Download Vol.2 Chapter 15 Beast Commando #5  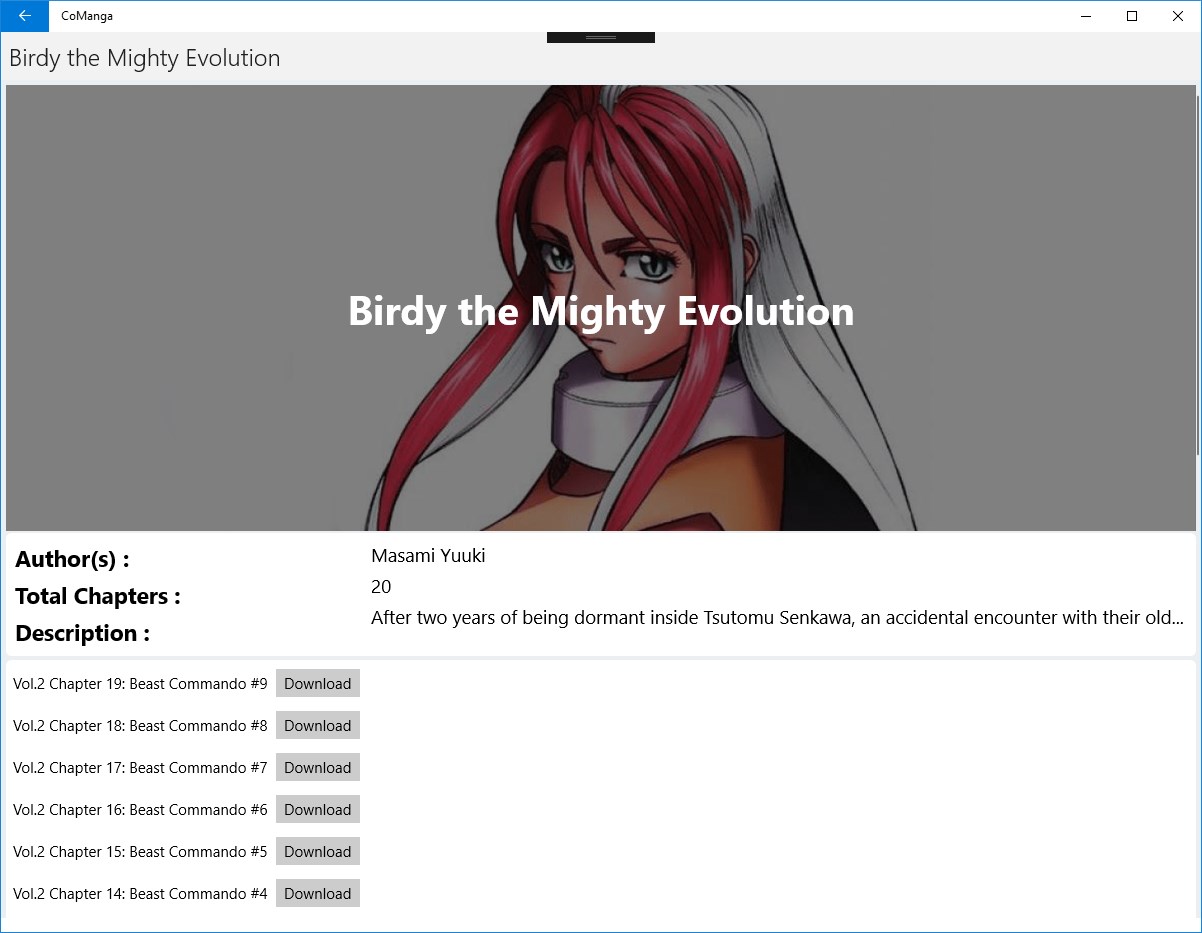click(x=318, y=852)
